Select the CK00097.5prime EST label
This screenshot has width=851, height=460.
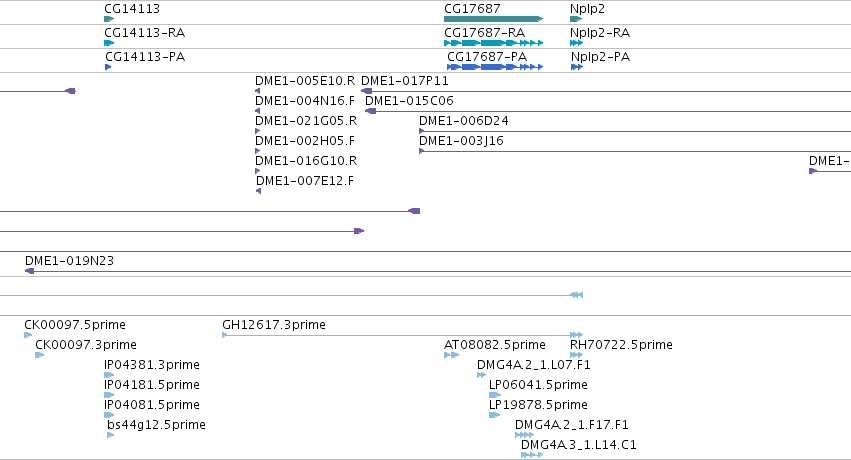75,325
